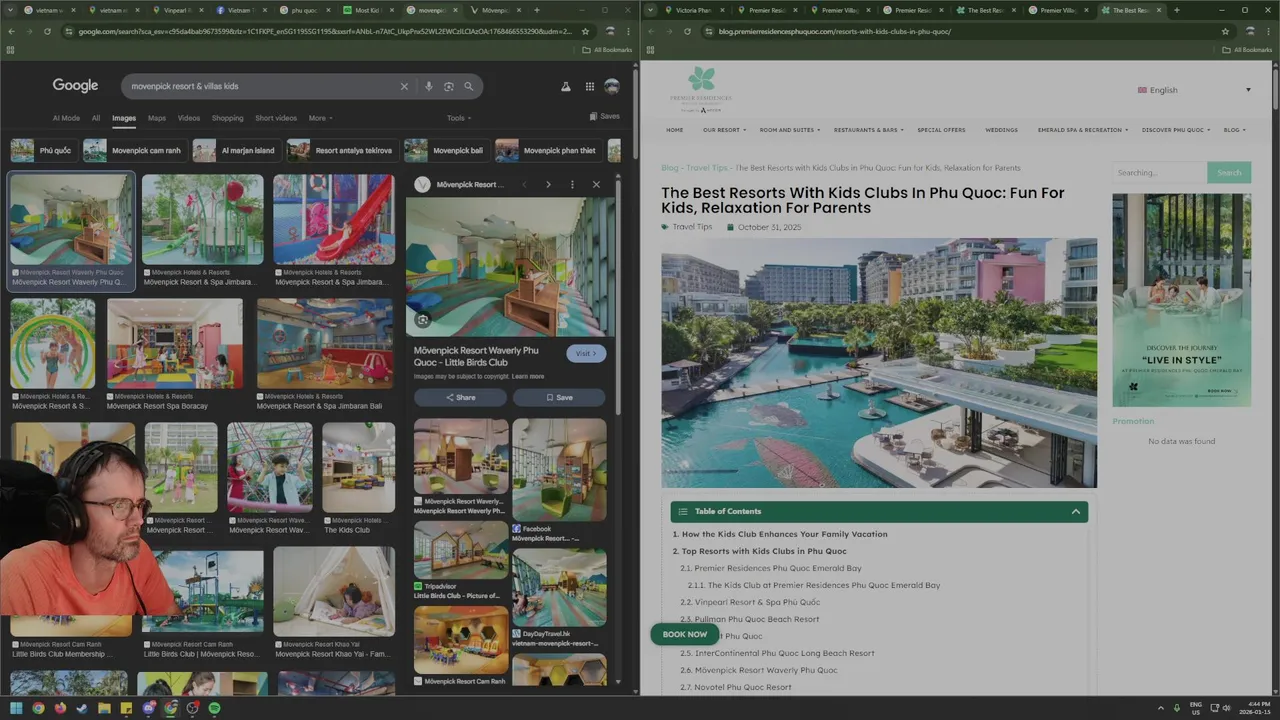Switch to Victoria Phan browser tab

click(693, 10)
